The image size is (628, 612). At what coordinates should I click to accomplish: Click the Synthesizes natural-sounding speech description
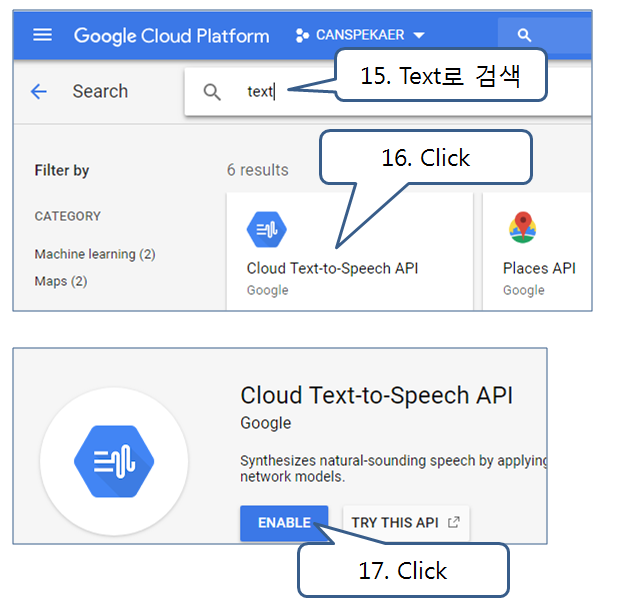click(393, 468)
